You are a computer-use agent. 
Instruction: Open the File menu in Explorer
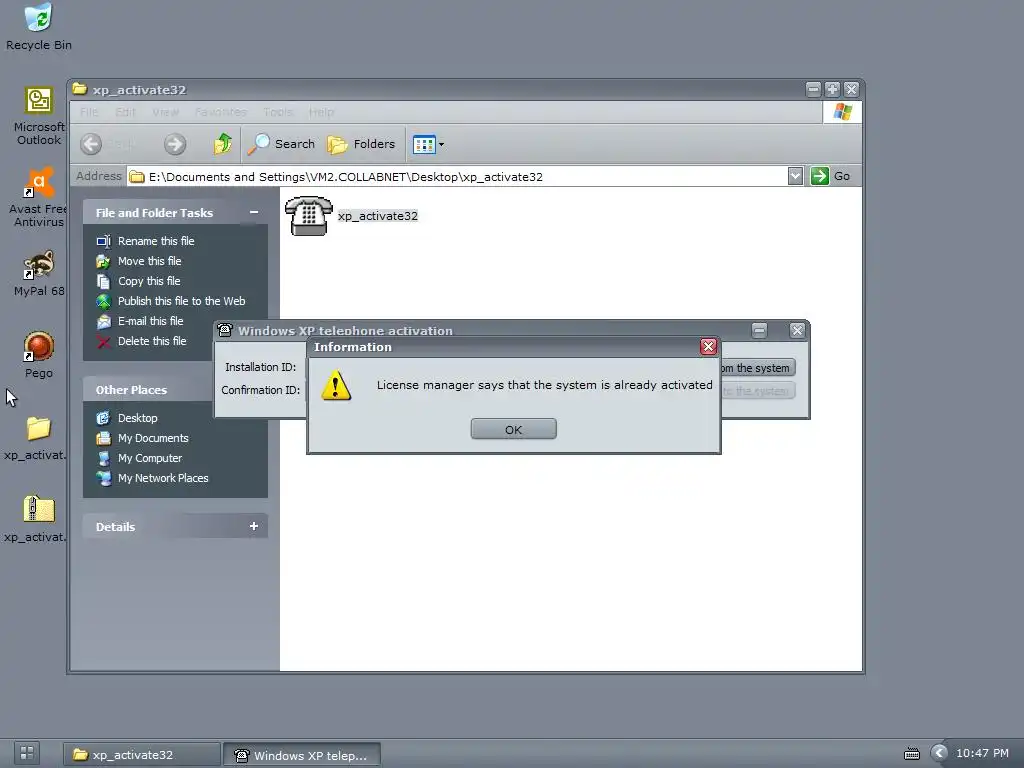click(x=89, y=112)
